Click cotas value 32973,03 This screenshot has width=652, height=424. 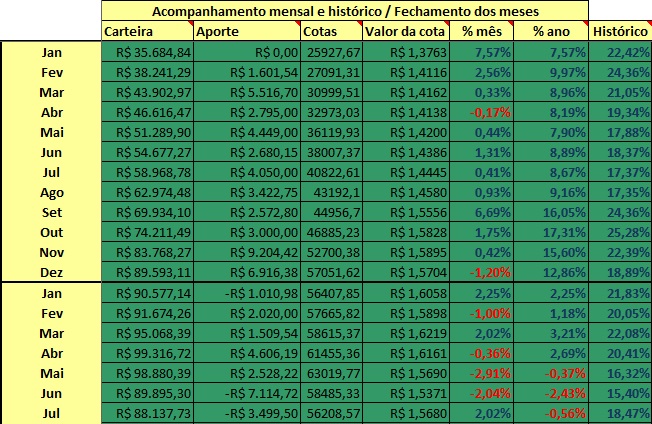click(x=331, y=112)
